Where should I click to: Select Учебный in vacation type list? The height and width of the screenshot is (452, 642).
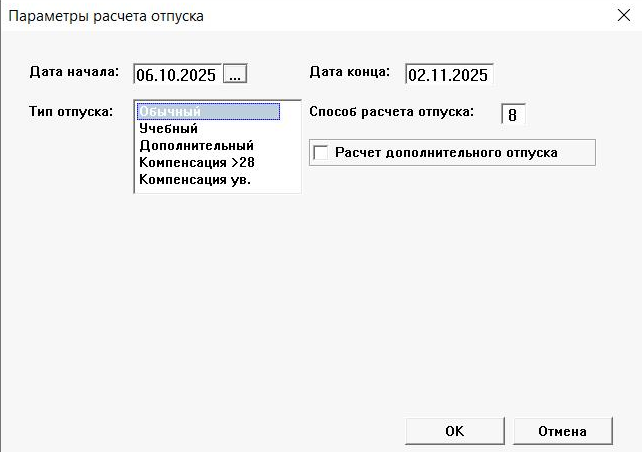169,128
